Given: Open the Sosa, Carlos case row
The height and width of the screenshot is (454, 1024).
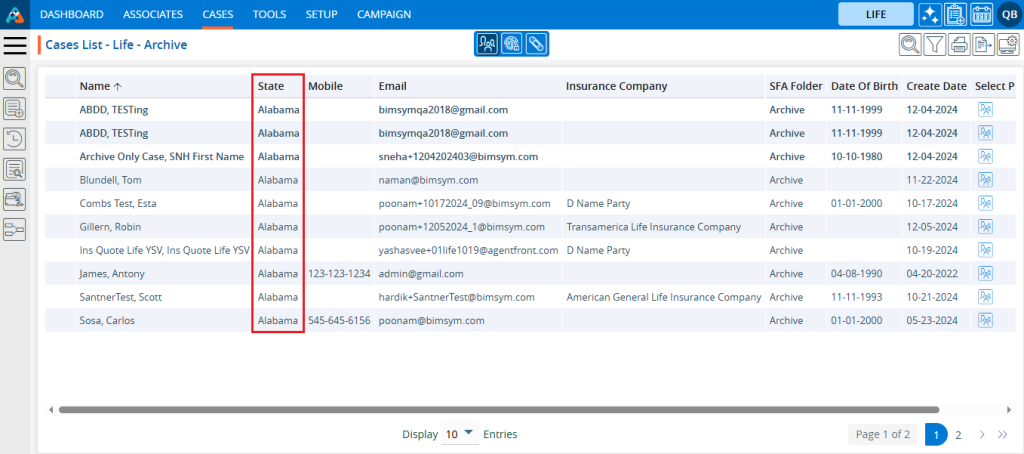Looking at the screenshot, I should 107,320.
